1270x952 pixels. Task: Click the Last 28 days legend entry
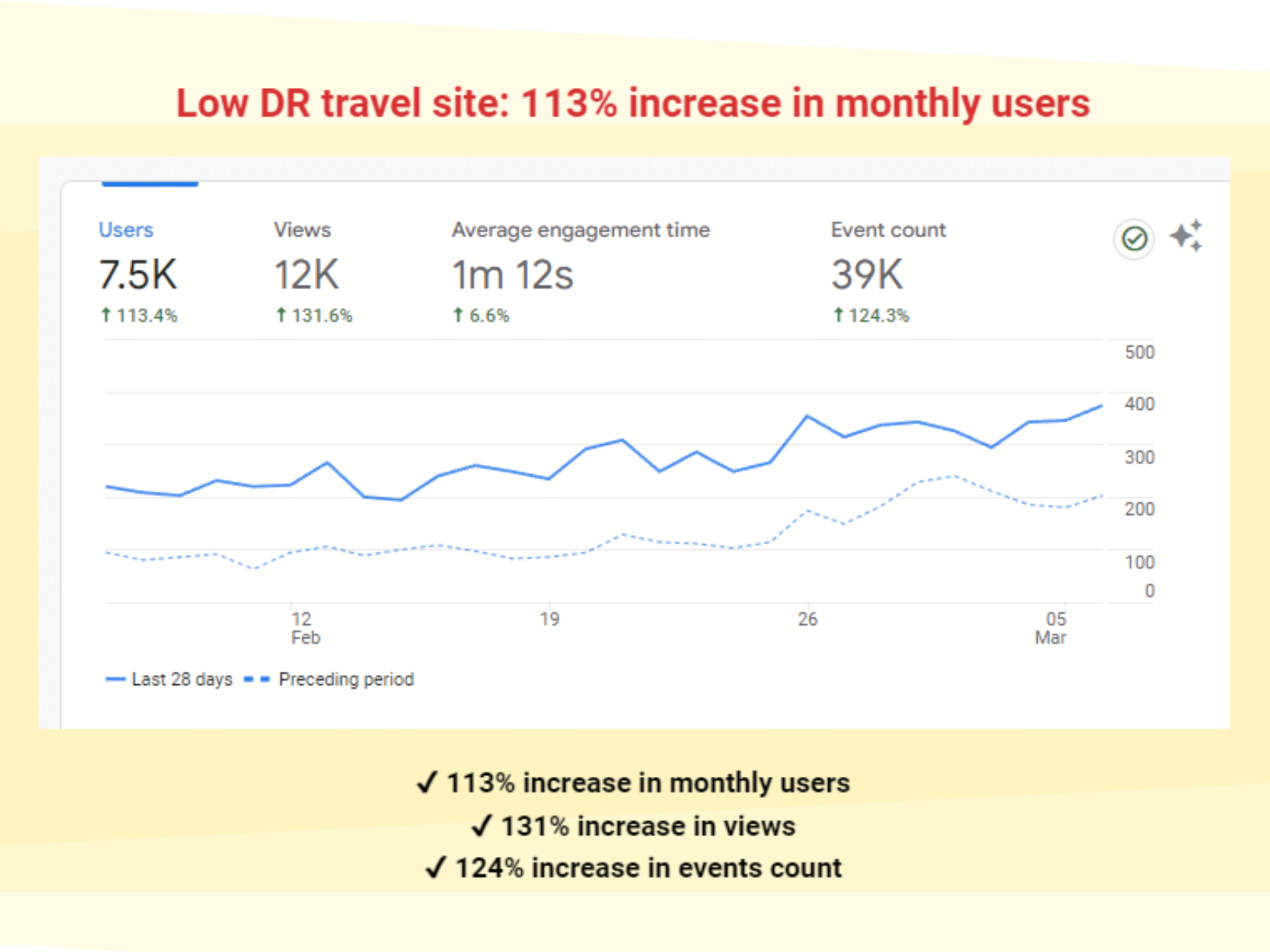[x=169, y=679]
